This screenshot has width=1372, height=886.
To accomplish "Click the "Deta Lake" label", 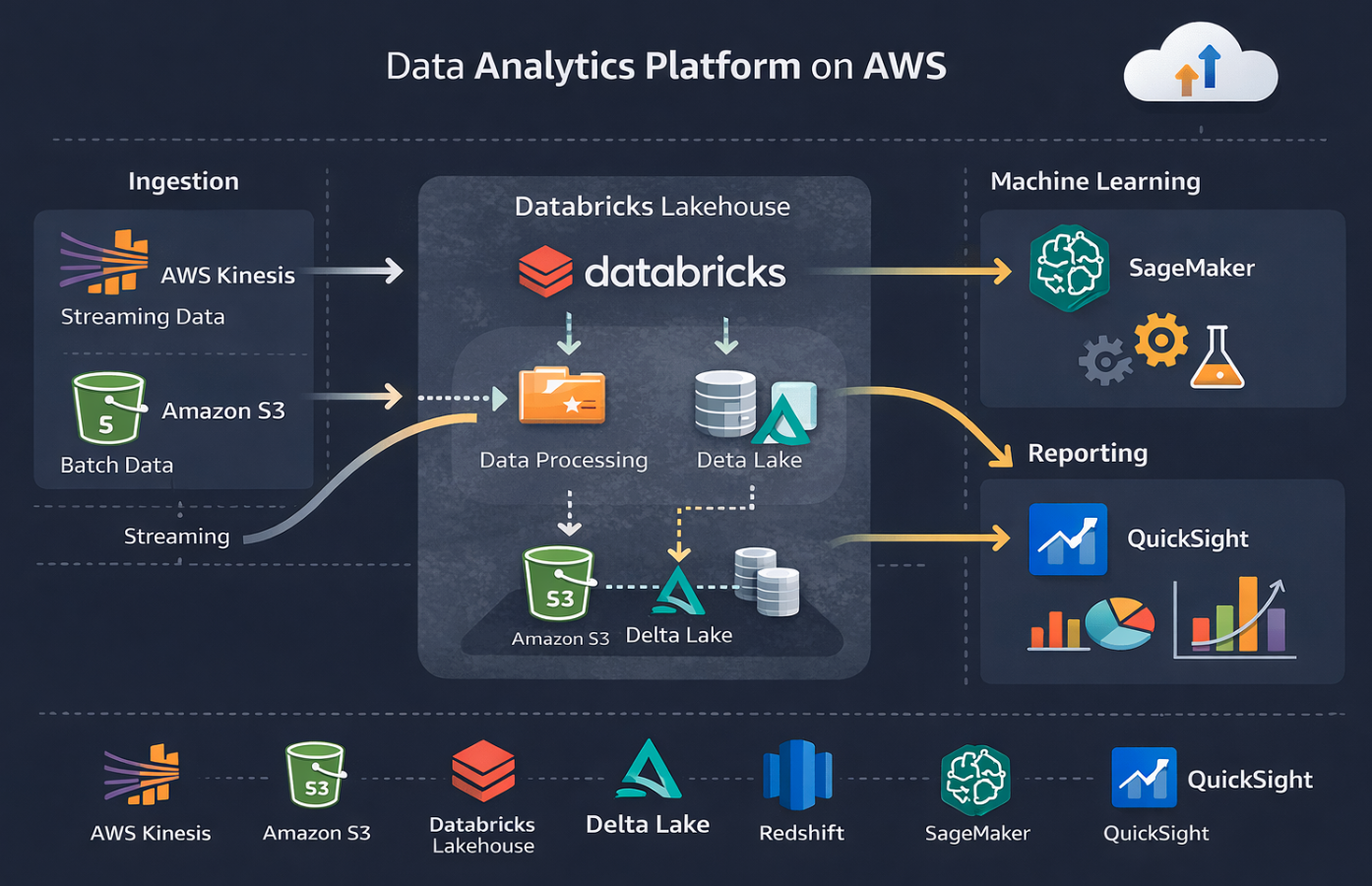I will tap(749, 460).
